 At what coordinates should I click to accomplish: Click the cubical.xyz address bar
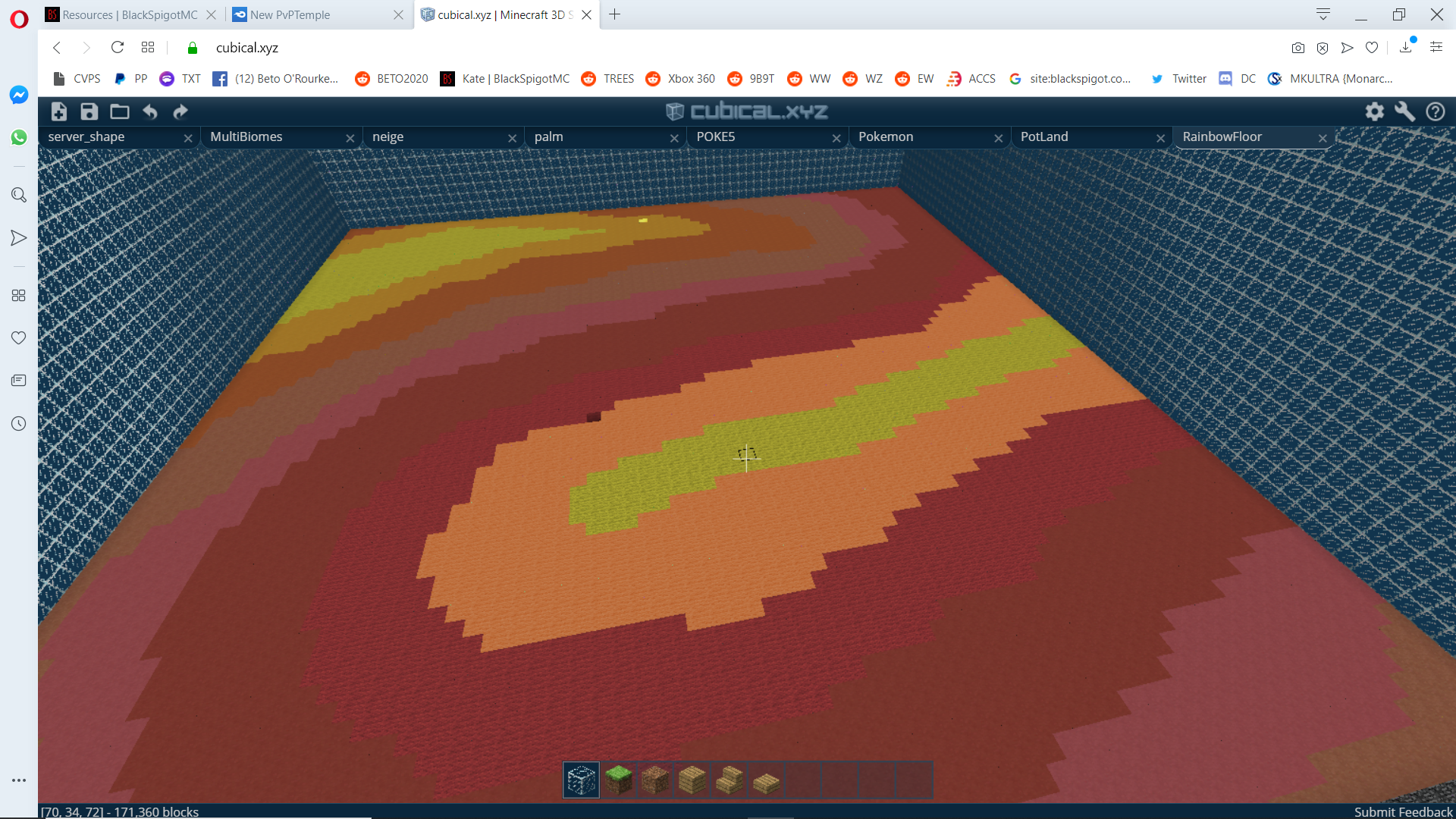click(247, 48)
